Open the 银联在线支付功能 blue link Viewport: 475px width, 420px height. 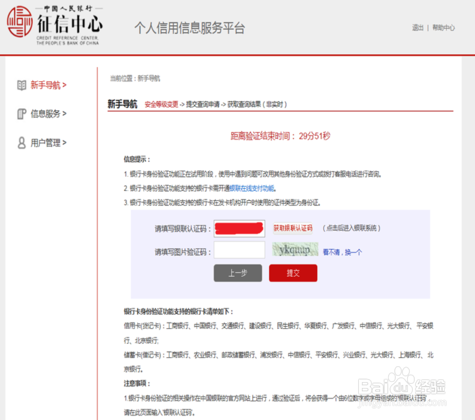click(251, 189)
